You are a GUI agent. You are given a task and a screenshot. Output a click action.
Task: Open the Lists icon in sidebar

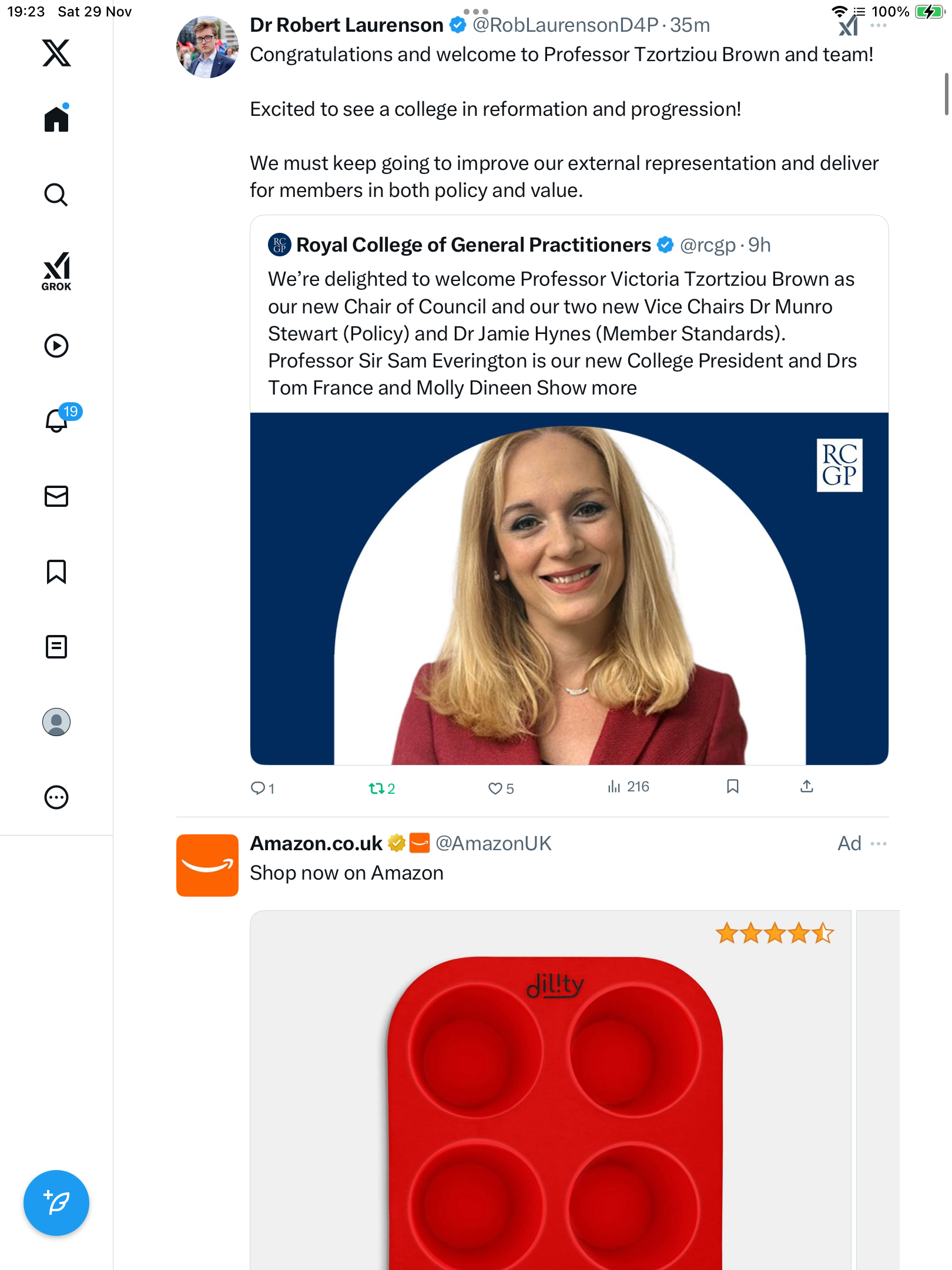[x=56, y=647]
